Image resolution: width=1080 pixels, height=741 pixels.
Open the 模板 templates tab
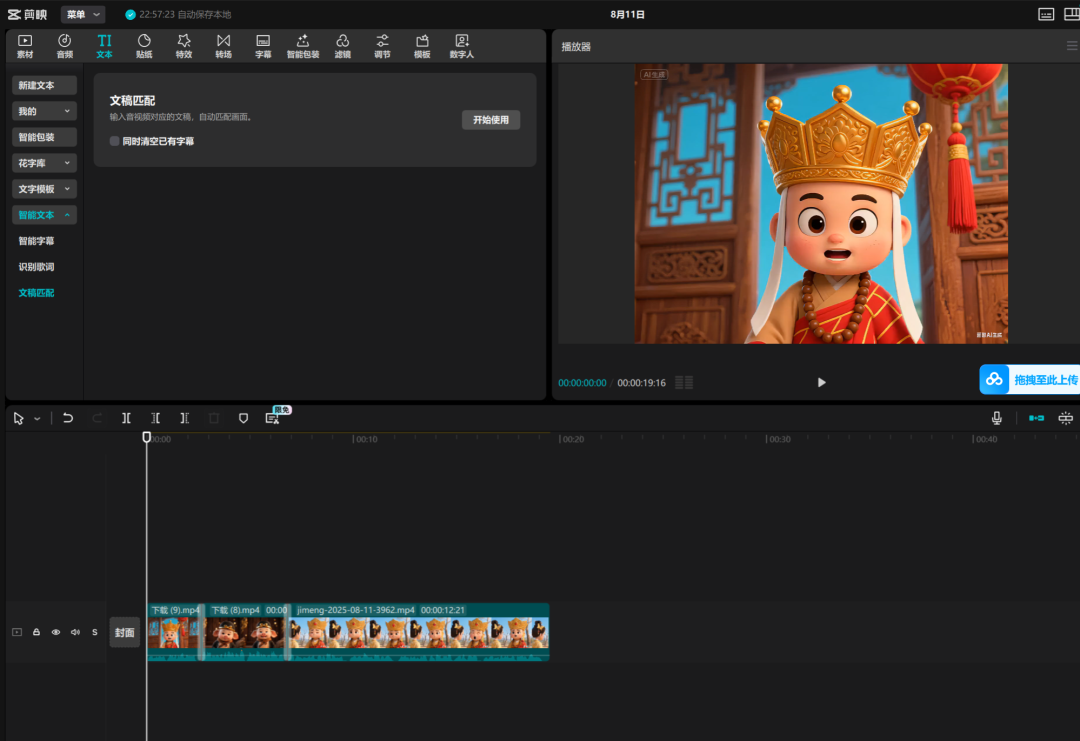(x=422, y=46)
